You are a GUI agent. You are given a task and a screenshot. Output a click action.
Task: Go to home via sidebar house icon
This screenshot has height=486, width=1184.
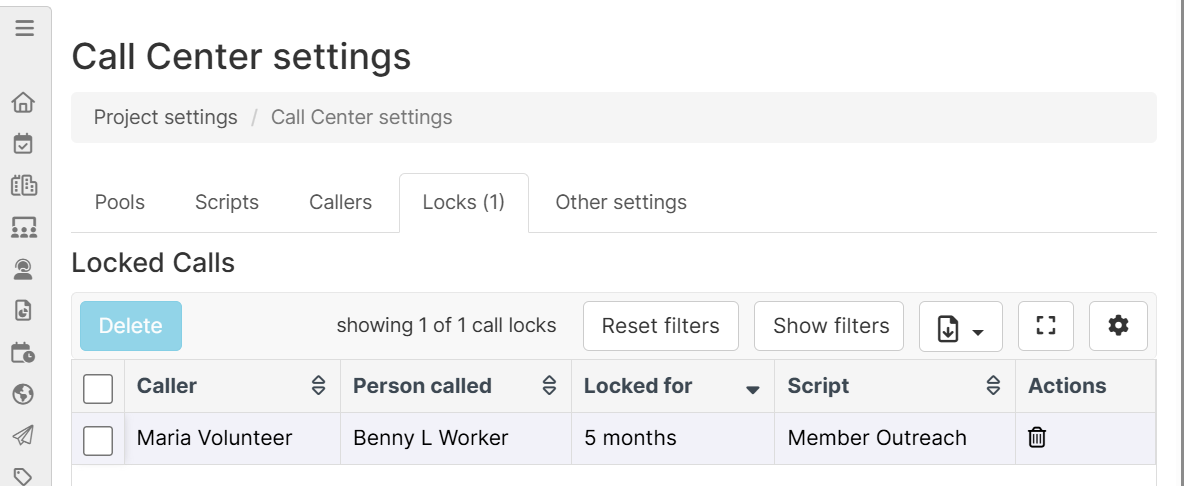tap(23, 102)
